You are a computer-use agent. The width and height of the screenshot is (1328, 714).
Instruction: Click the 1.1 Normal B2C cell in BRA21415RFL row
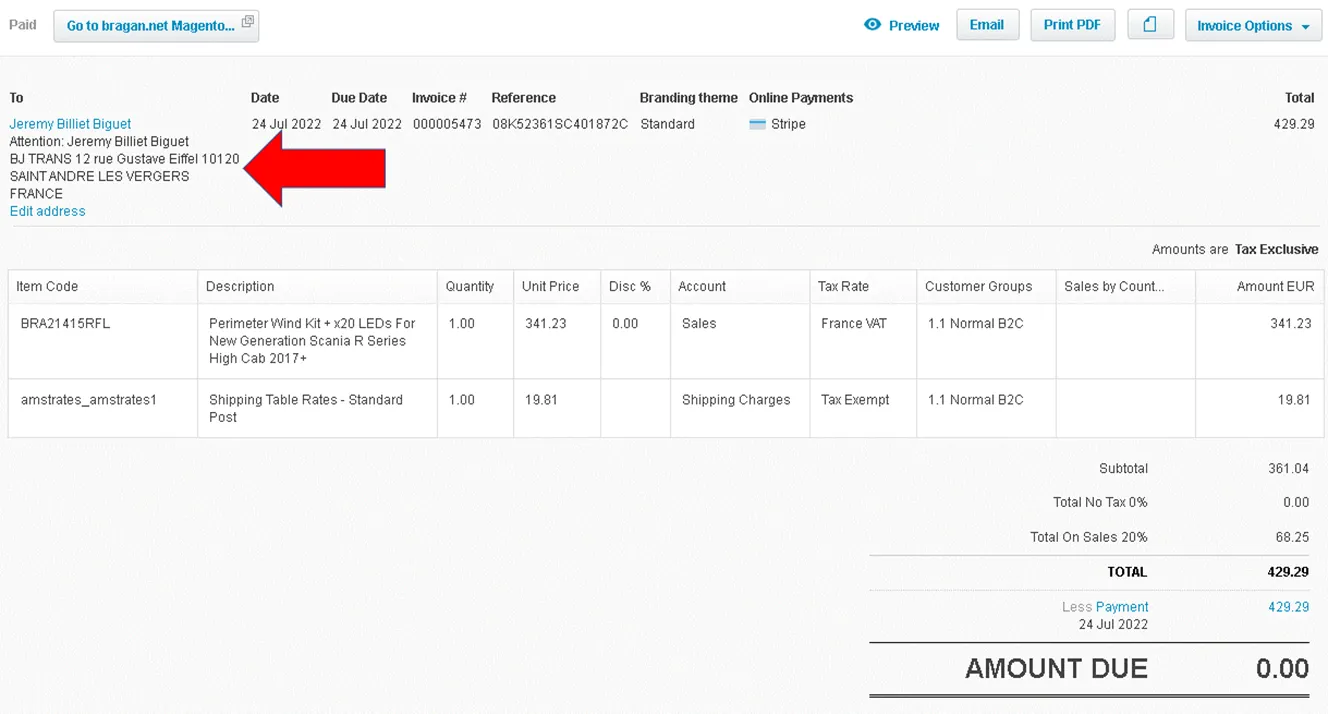click(x=986, y=341)
